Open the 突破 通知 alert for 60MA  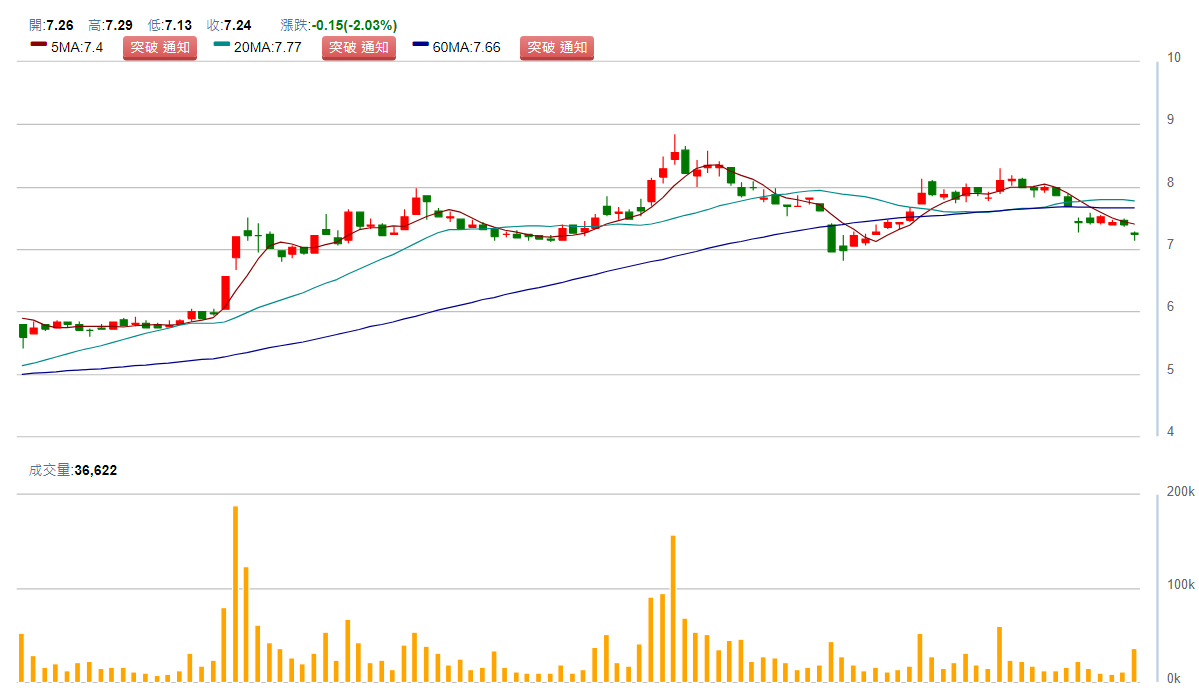557,47
